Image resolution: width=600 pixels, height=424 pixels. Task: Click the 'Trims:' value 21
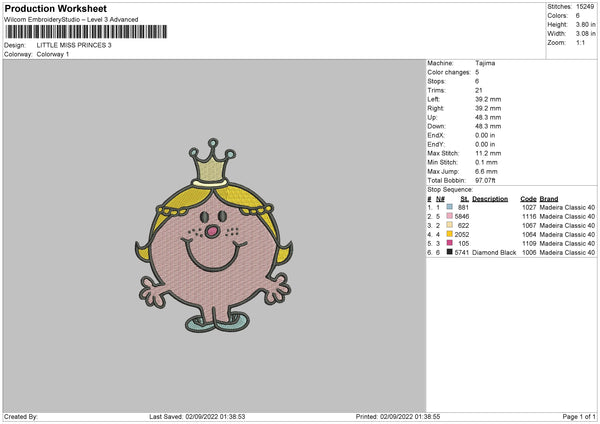(x=478, y=90)
